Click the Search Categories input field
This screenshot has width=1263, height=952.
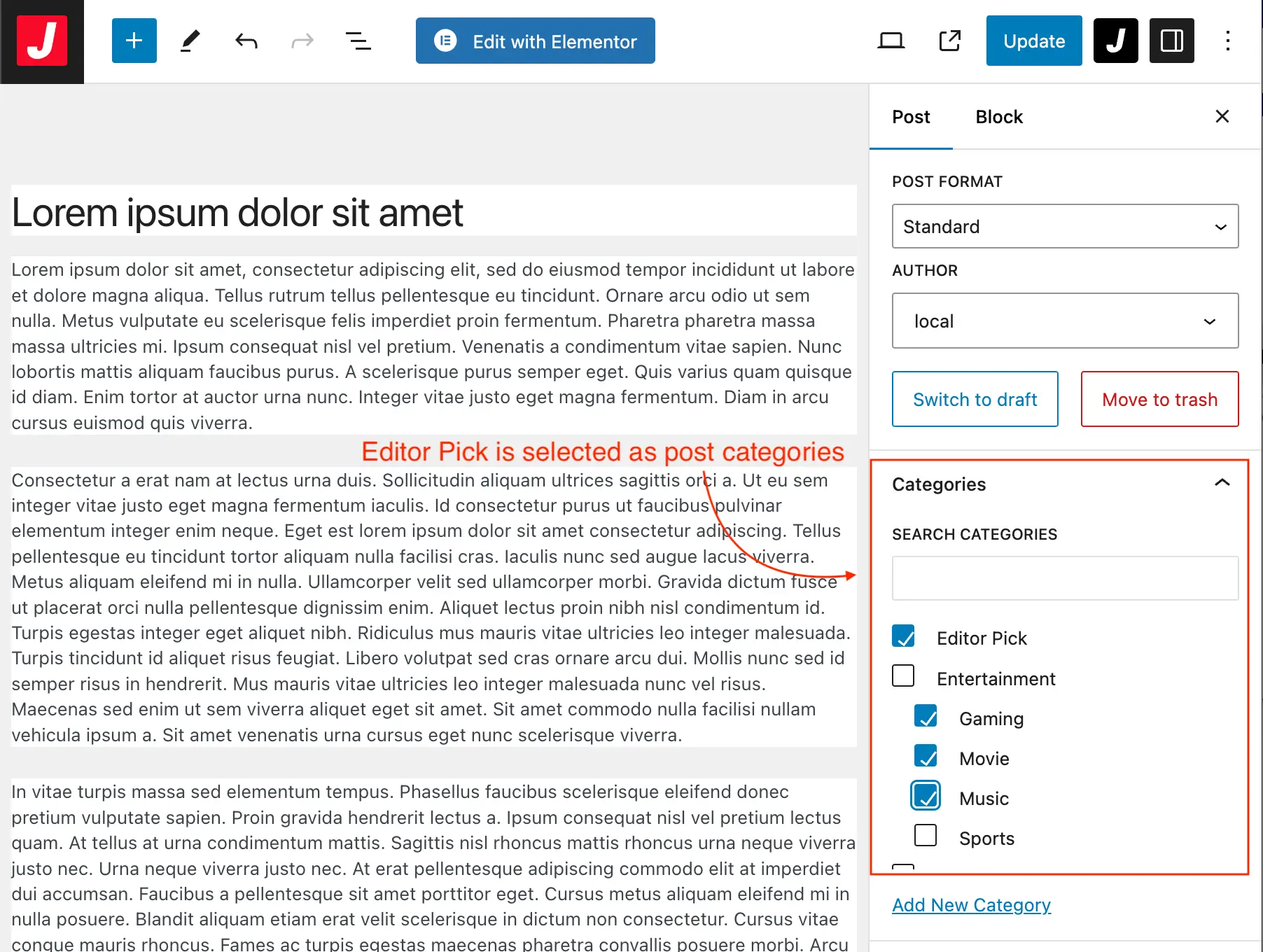1064,578
